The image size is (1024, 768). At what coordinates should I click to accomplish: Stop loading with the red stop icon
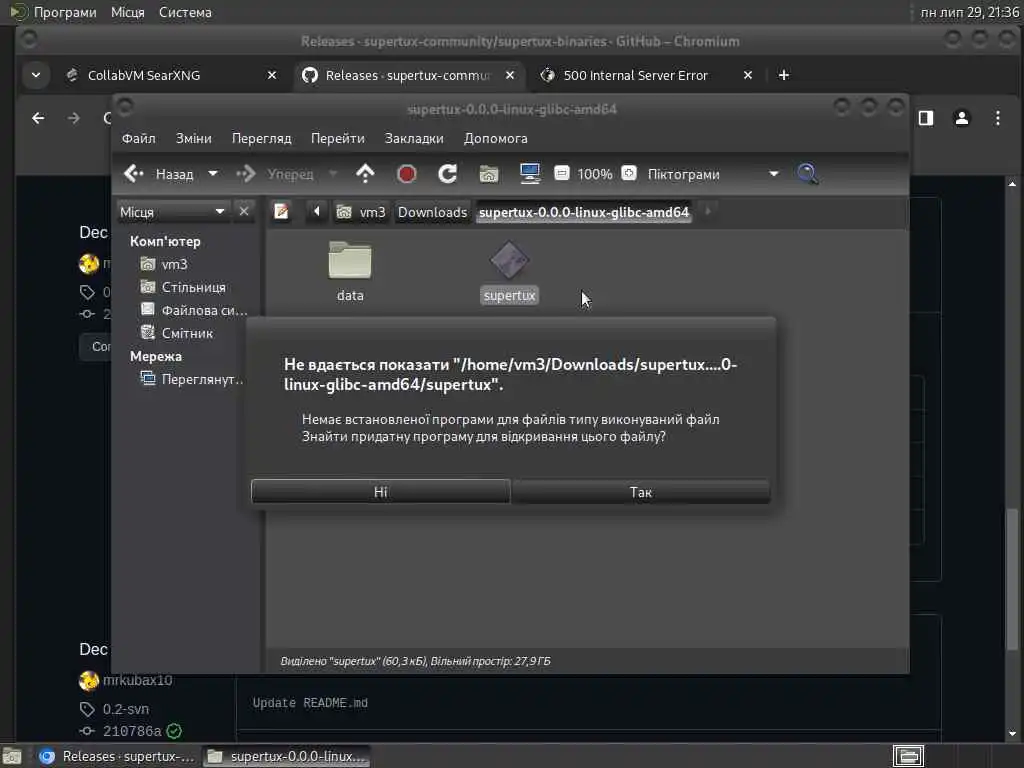click(x=406, y=174)
